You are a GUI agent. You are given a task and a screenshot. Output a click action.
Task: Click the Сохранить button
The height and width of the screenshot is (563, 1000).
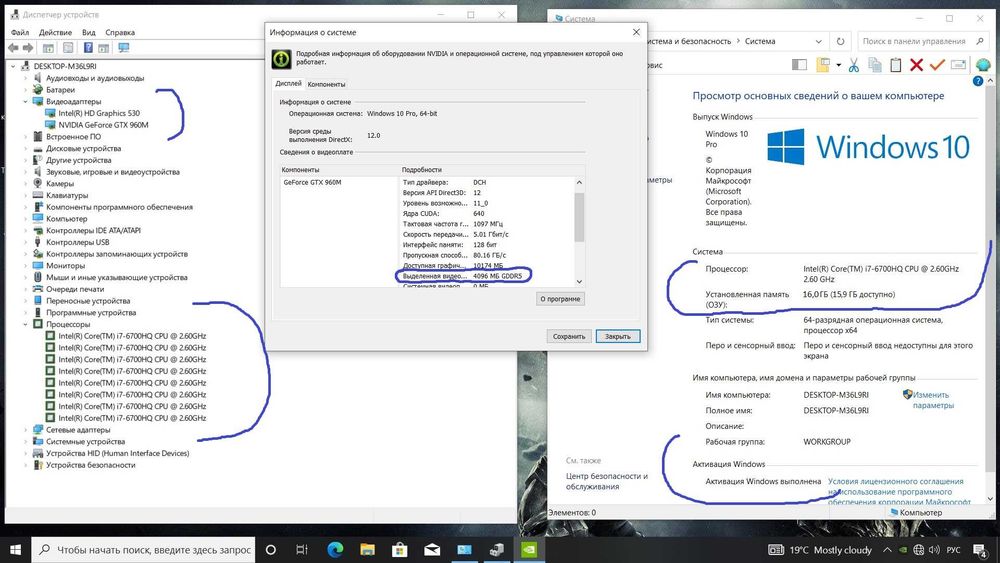pos(569,336)
